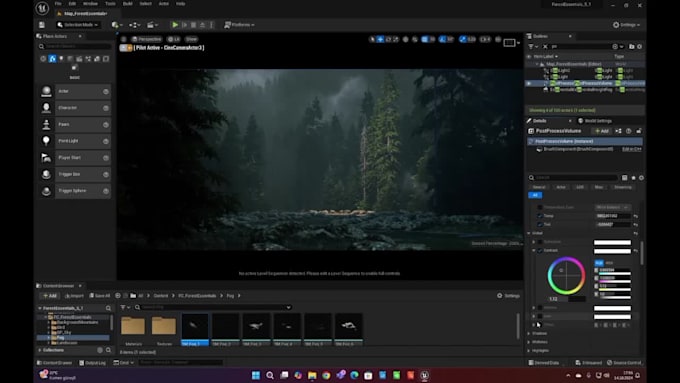Image resolution: width=680 pixels, height=383 pixels.
Task: Open the Platforms dropdown
Action: tap(239, 25)
